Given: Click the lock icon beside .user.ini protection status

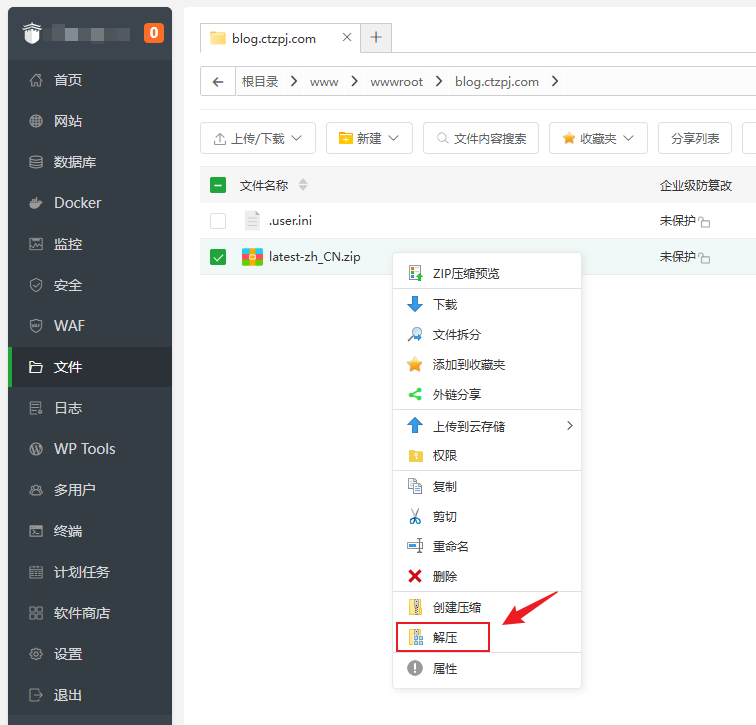Looking at the screenshot, I should coord(704,222).
